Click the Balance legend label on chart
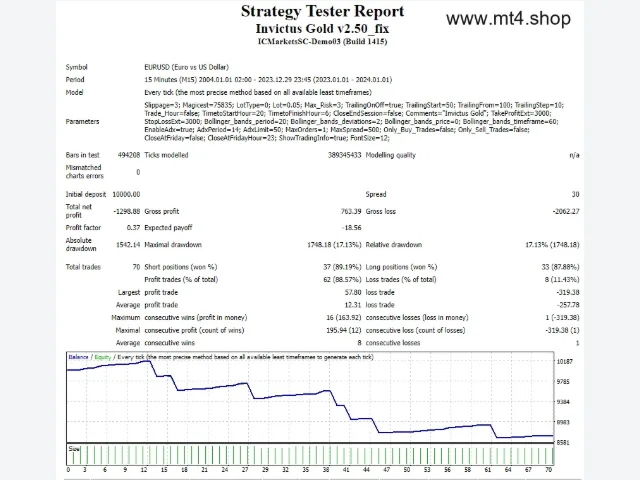 (x=78, y=357)
